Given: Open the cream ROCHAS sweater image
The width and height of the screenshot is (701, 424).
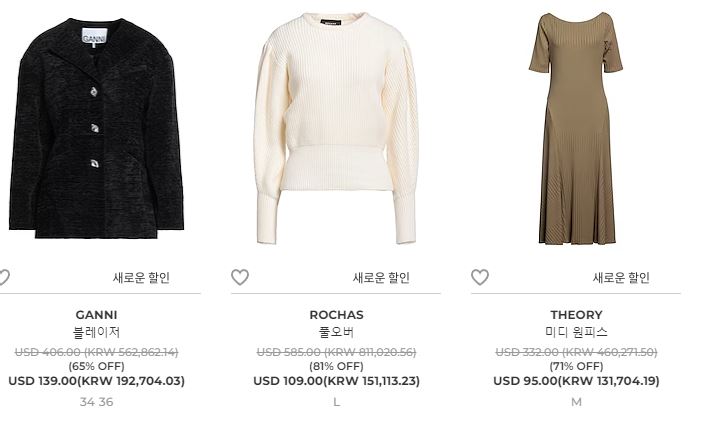Looking at the screenshot, I should pyautogui.click(x=336, y=128).
